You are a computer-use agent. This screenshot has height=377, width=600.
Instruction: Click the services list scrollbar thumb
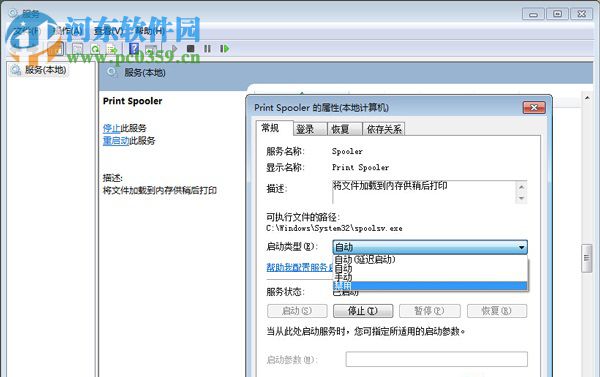[587, 258]
